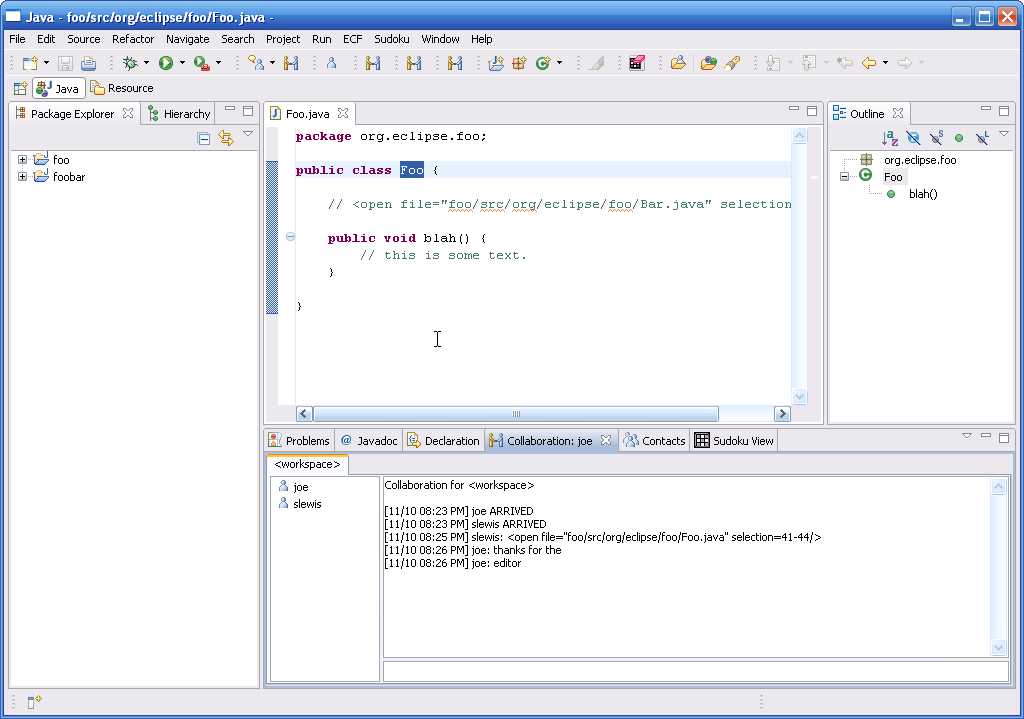This screenshot has width=1024, height=719.
Task: Maximize the Foo.java editor area
Action: pyautogui.click(x=812, y=111)
